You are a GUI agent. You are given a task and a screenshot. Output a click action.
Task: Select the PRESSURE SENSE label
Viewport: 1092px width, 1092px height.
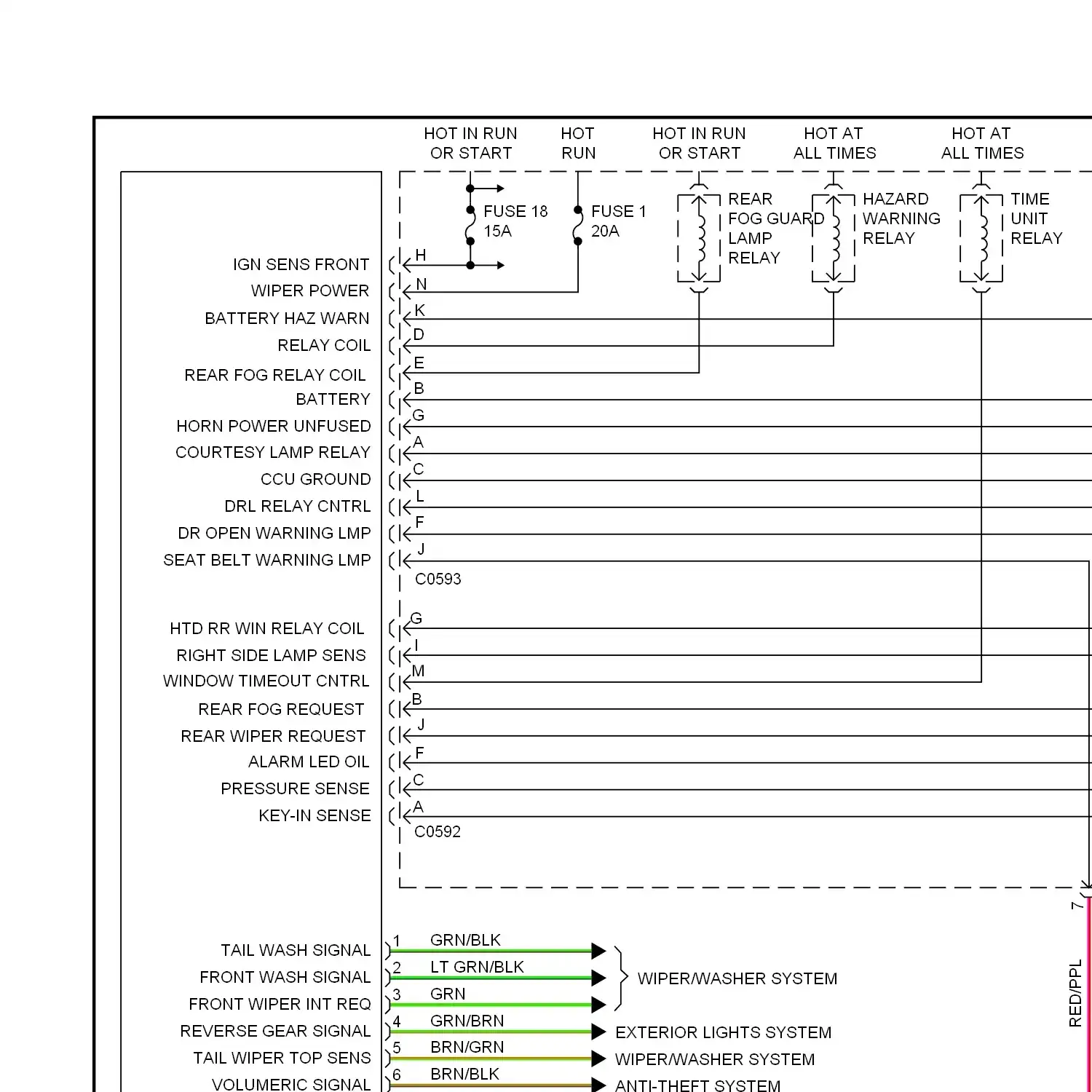(295, 788)
